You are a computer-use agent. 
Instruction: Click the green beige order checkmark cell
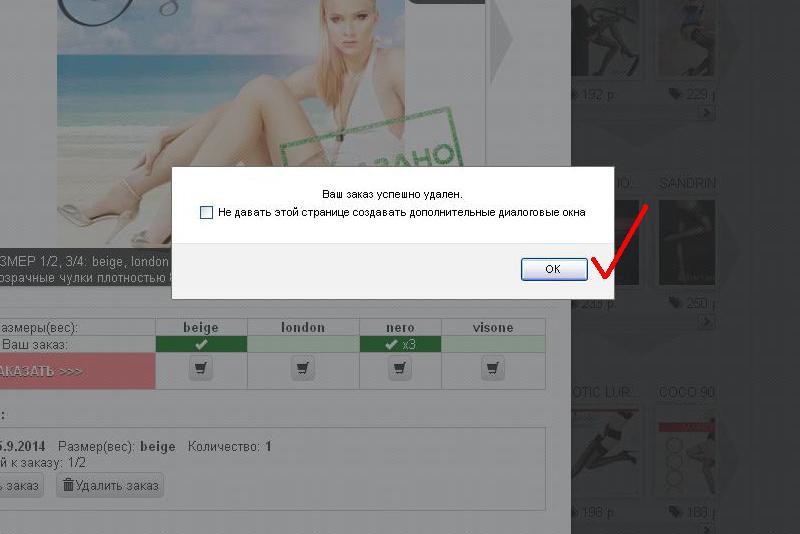click(x=201, y=344)
